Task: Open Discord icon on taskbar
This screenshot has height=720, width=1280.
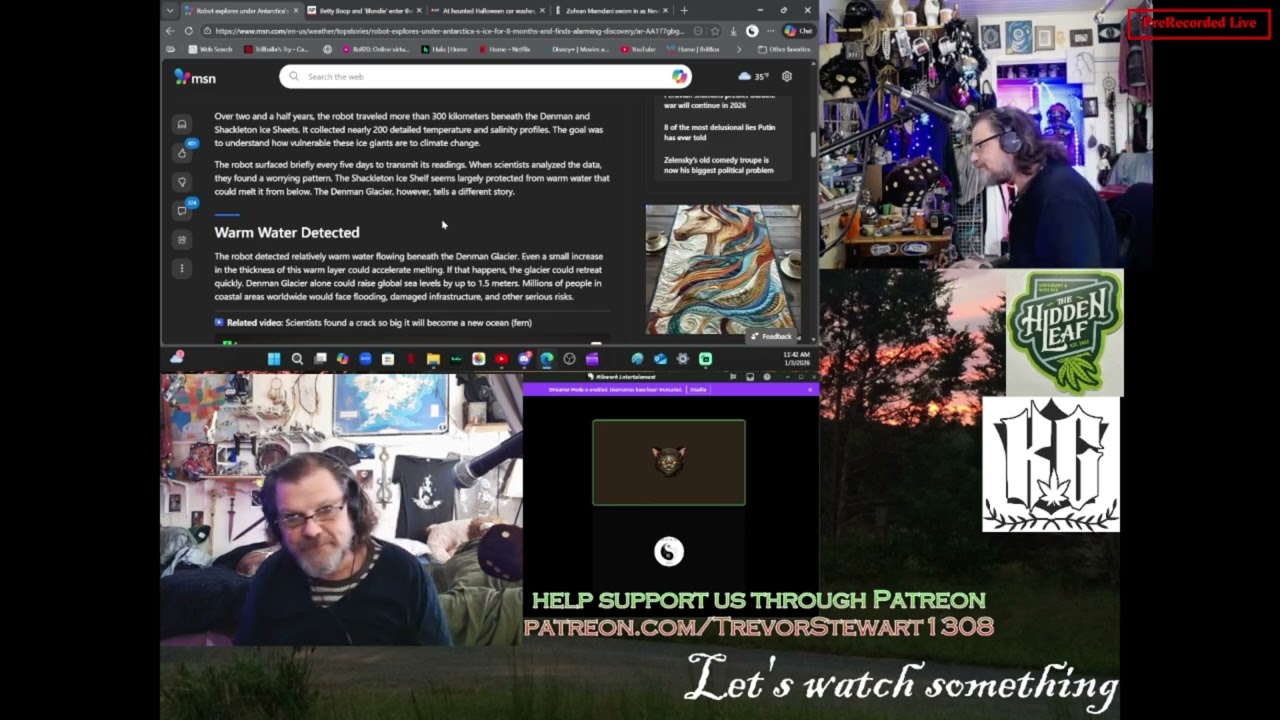Action: (524, 359)
